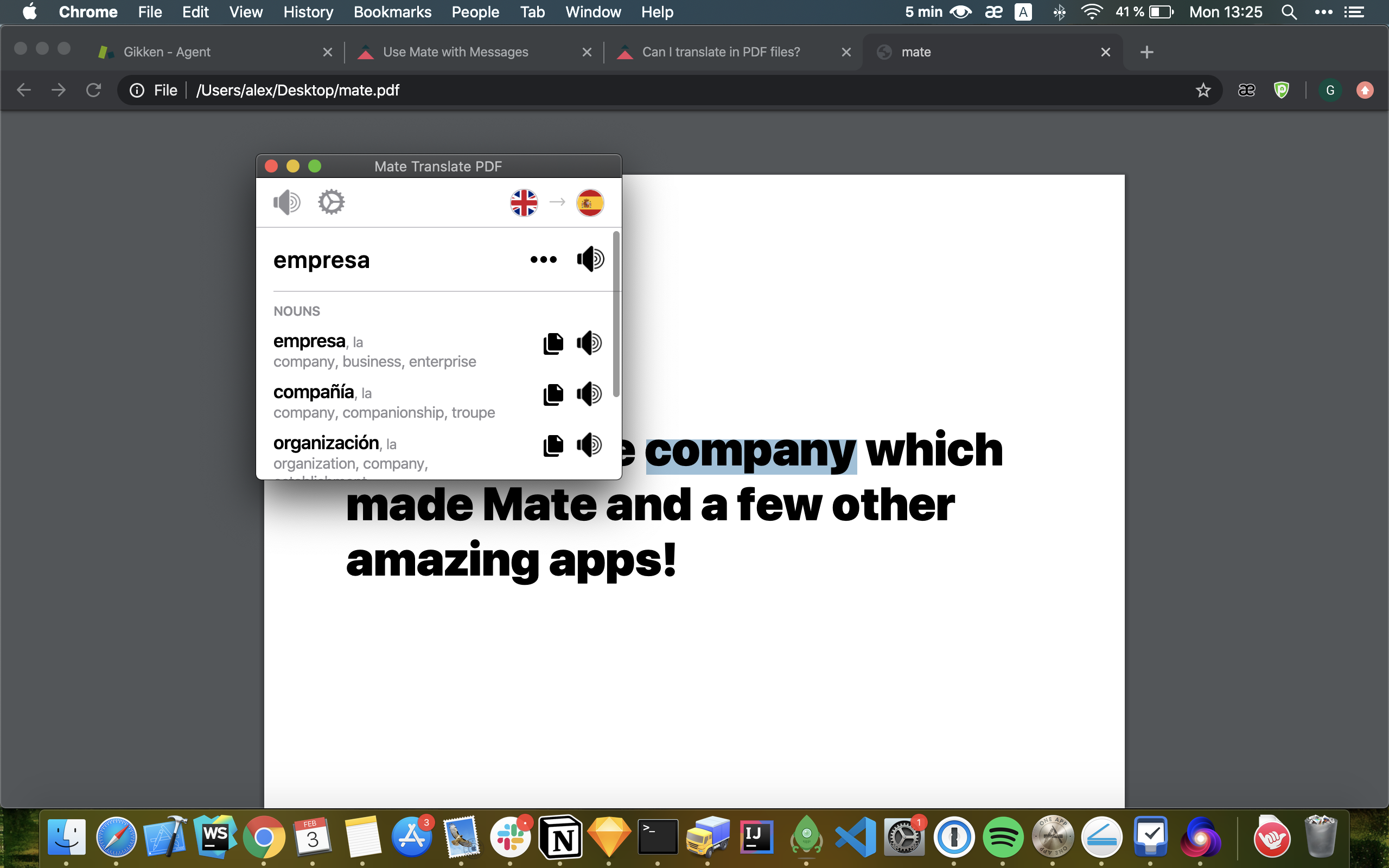Click the address bar with mate.pdf path

coord(669,90)
